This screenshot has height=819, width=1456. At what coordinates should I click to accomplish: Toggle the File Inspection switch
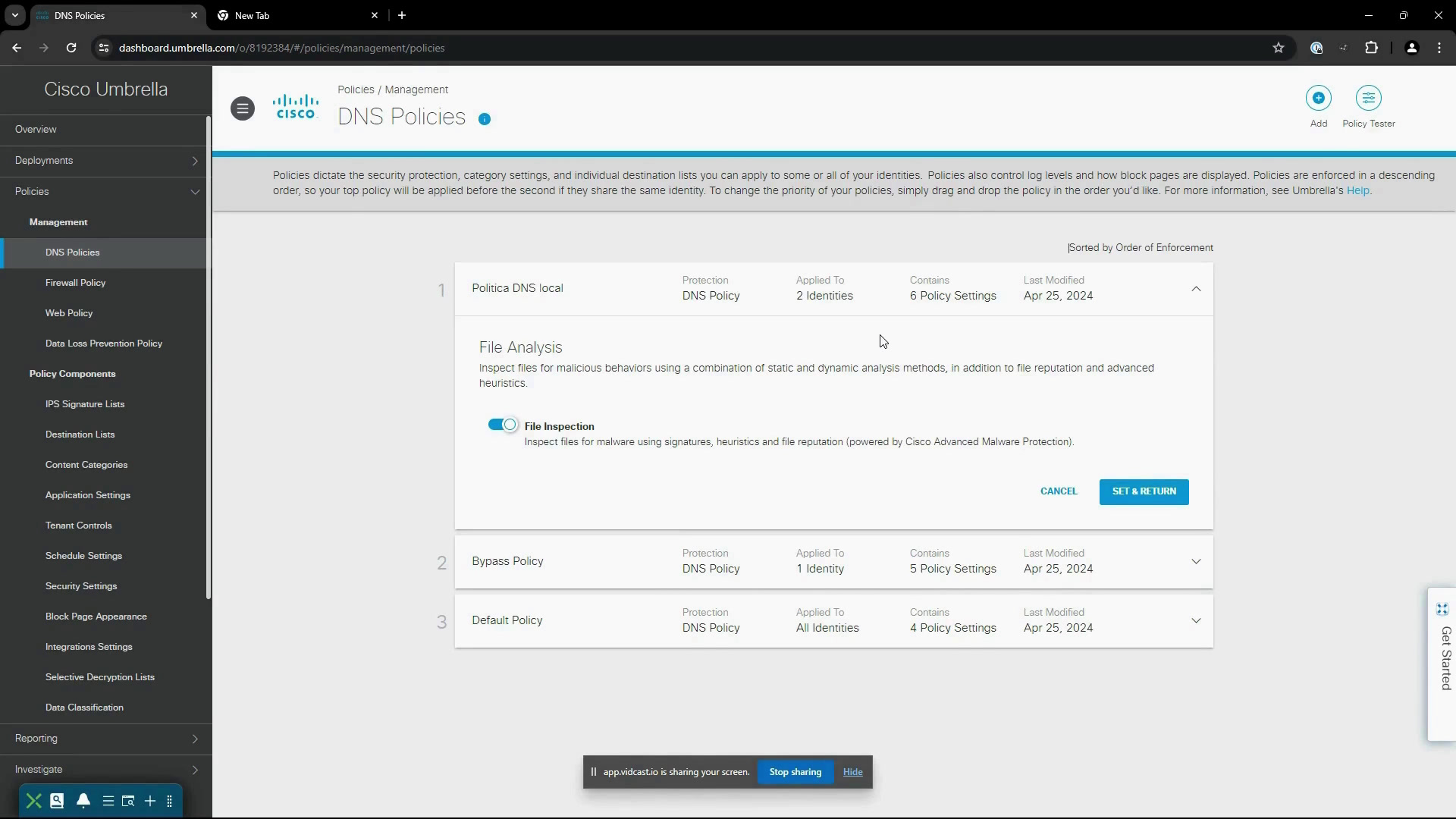pos(503,425)
